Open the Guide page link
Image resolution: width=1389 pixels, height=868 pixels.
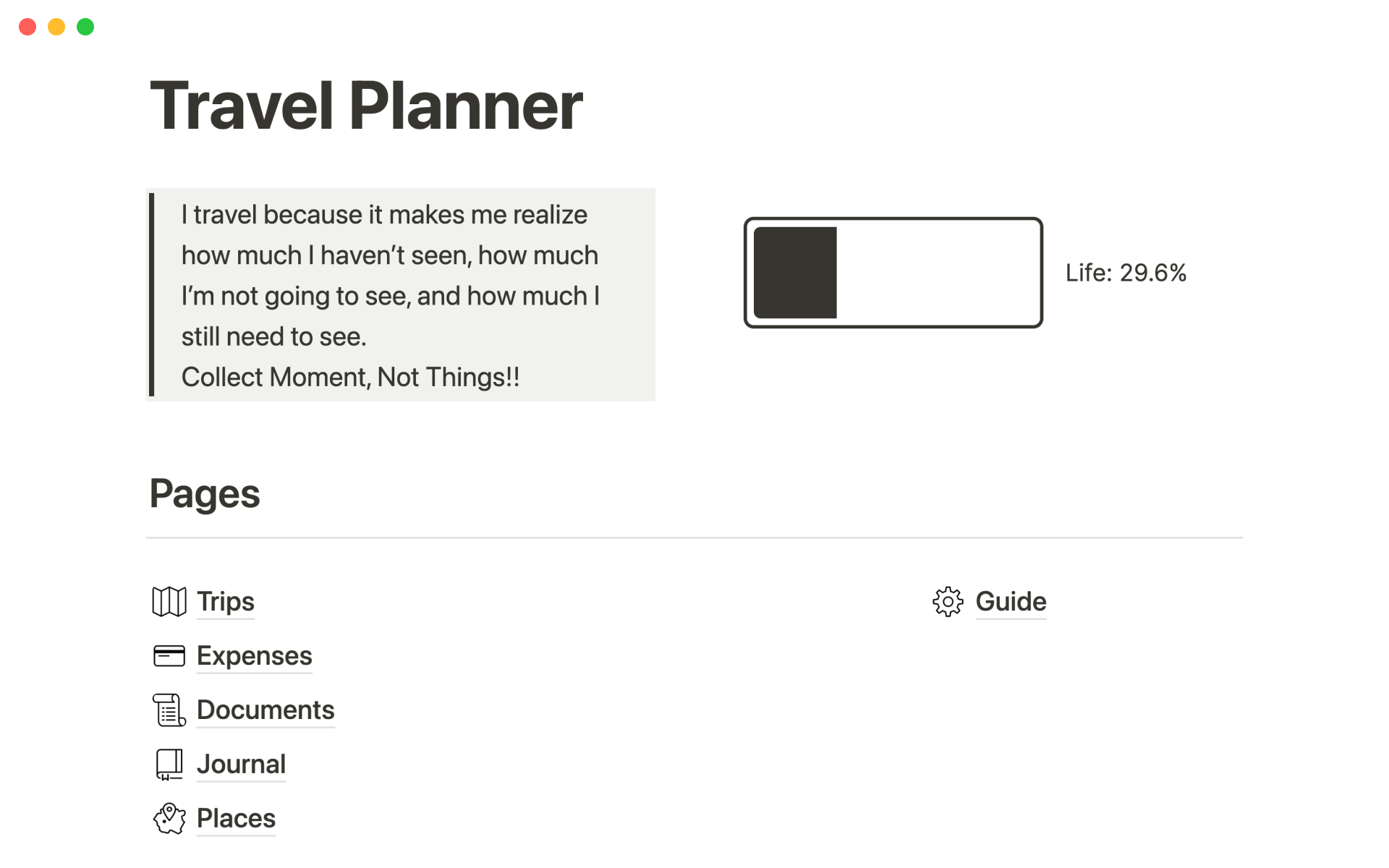click(x=1011, y=602)
